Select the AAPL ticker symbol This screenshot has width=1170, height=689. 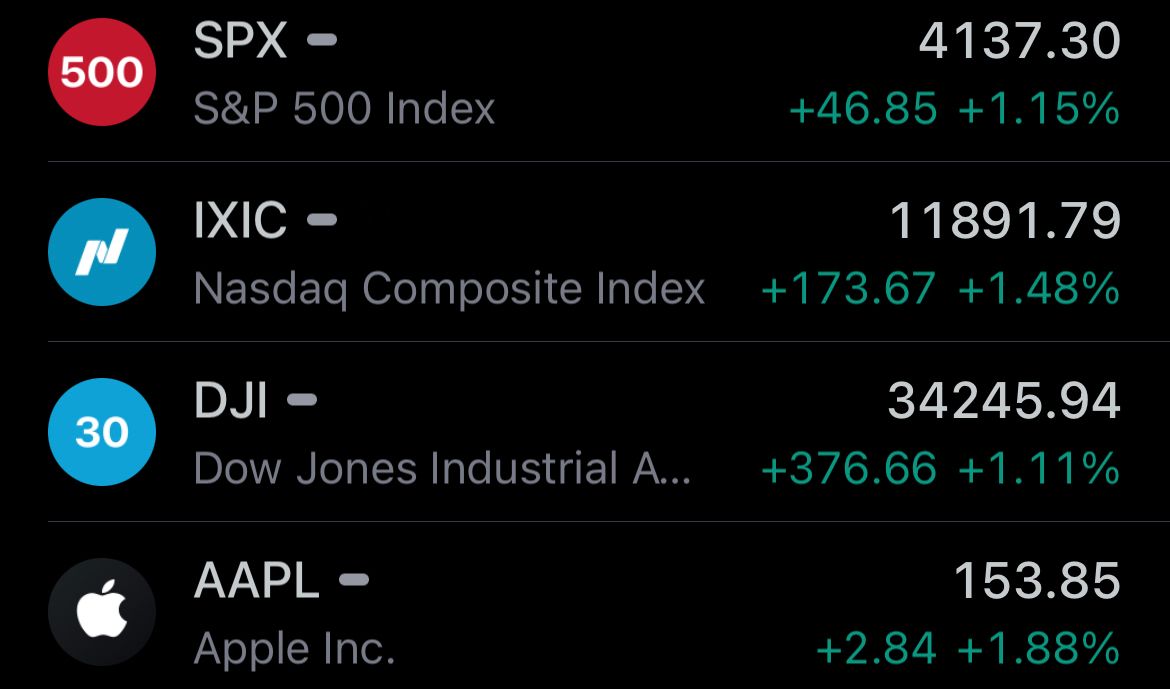[x=257, y=580]
